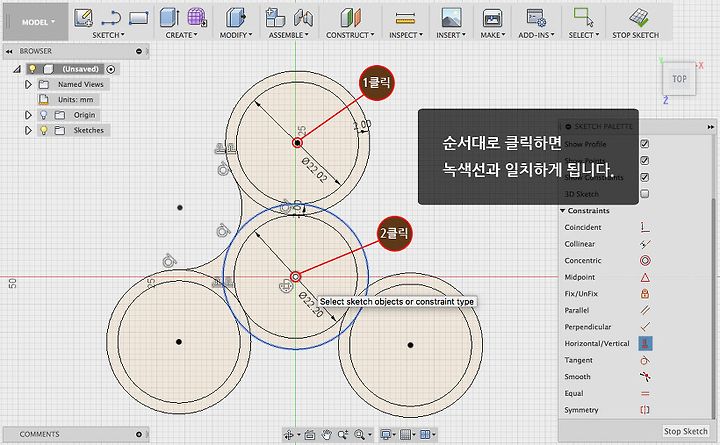720x445 pixels.
Task: Click the New Component icon above Assemble
Action: click(x=275, y=17)
